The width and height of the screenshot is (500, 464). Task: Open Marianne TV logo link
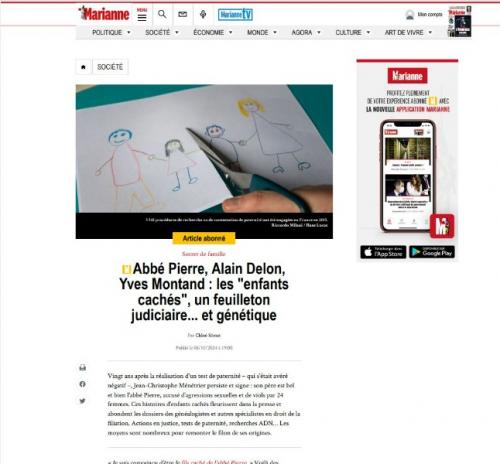(235, 15)
